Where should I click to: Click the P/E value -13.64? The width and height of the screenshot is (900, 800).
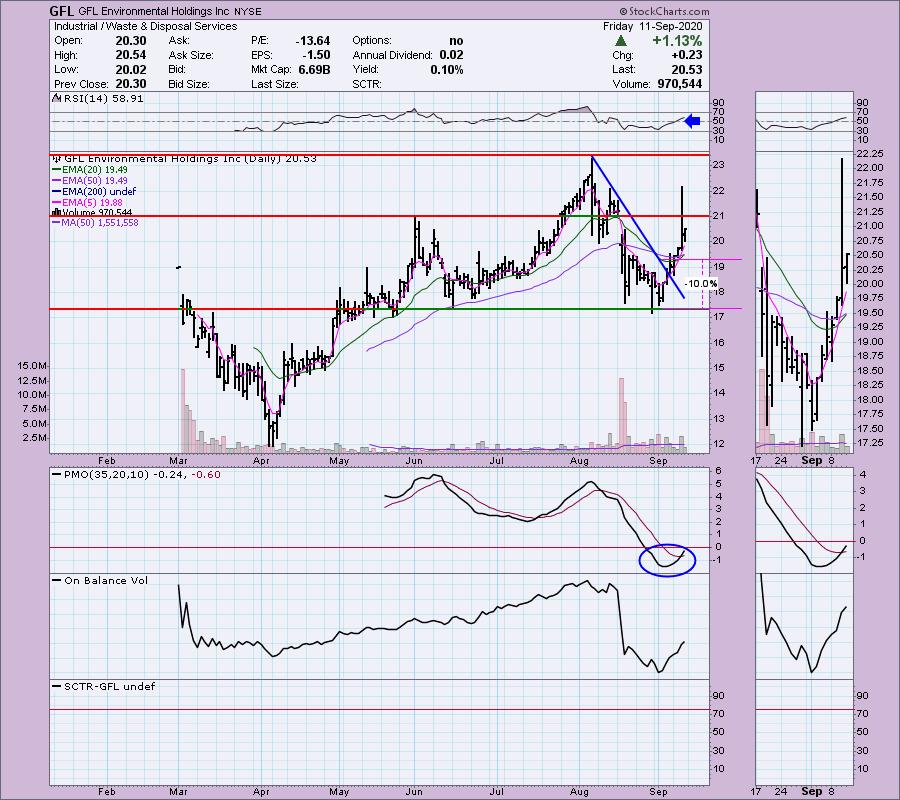pyautogui.click(x=313, y=41)
